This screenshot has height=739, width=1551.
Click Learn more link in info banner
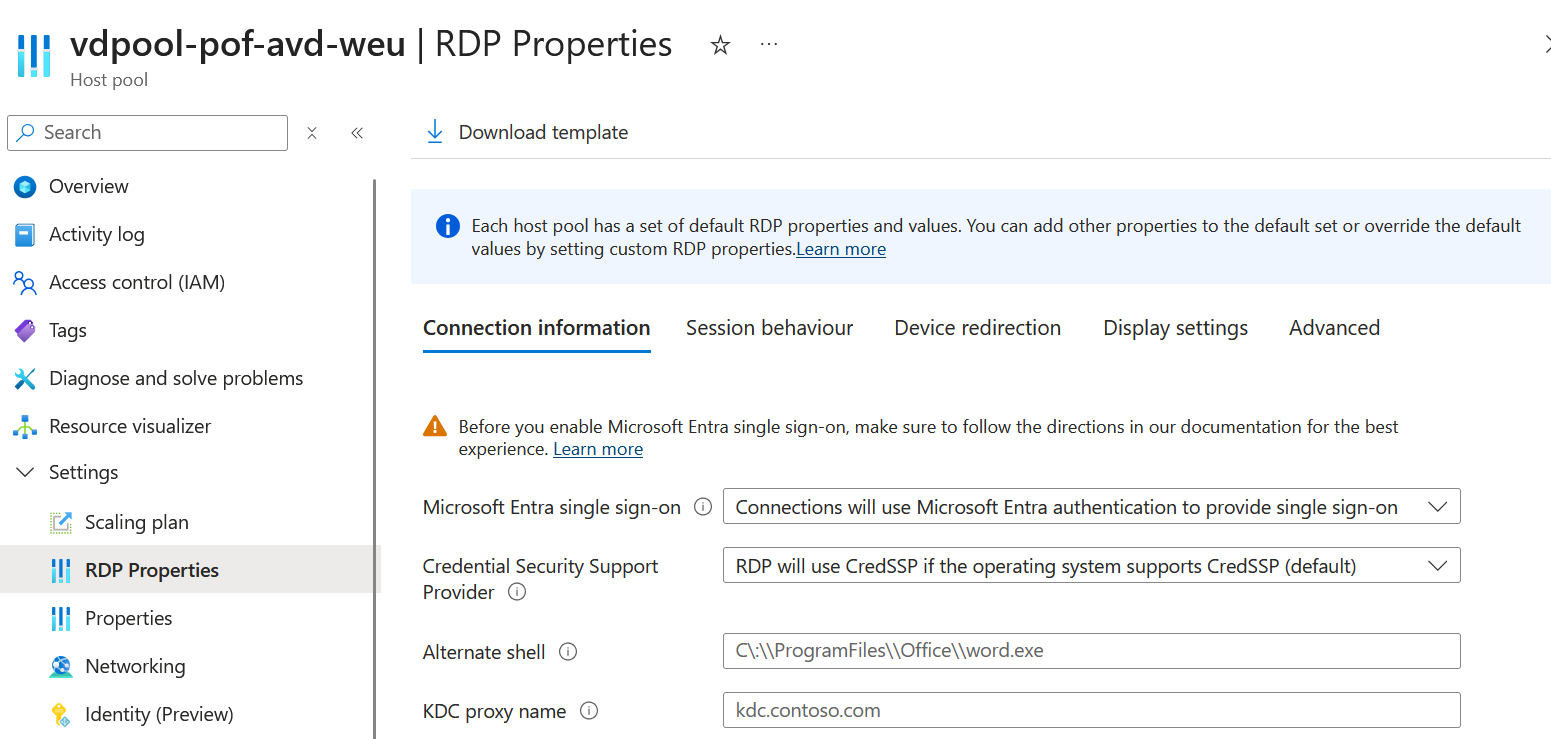(840, 249)
